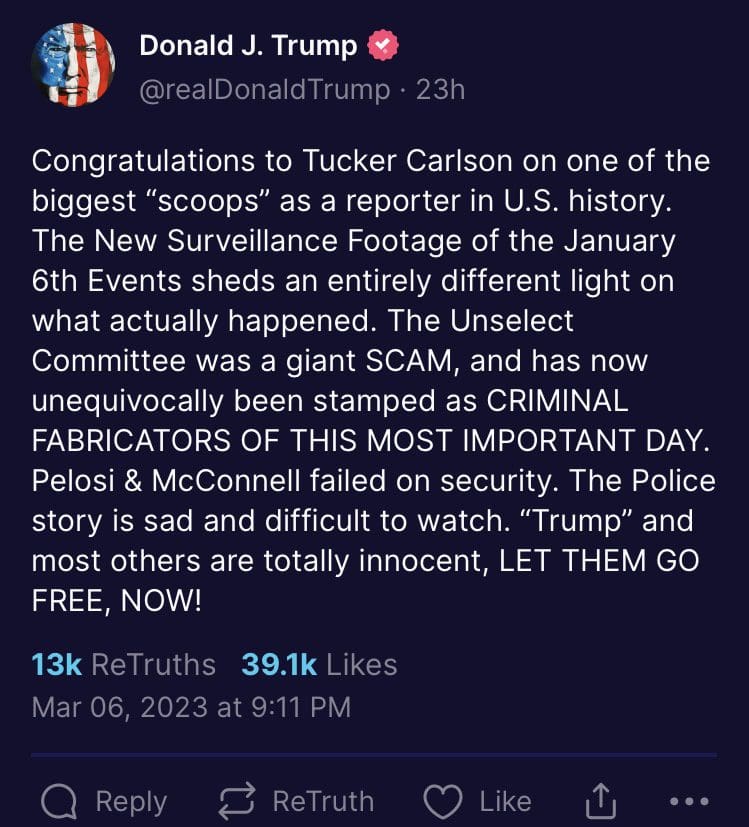Tap the Like heart icon
749x827 pixels.
point(443,801)
